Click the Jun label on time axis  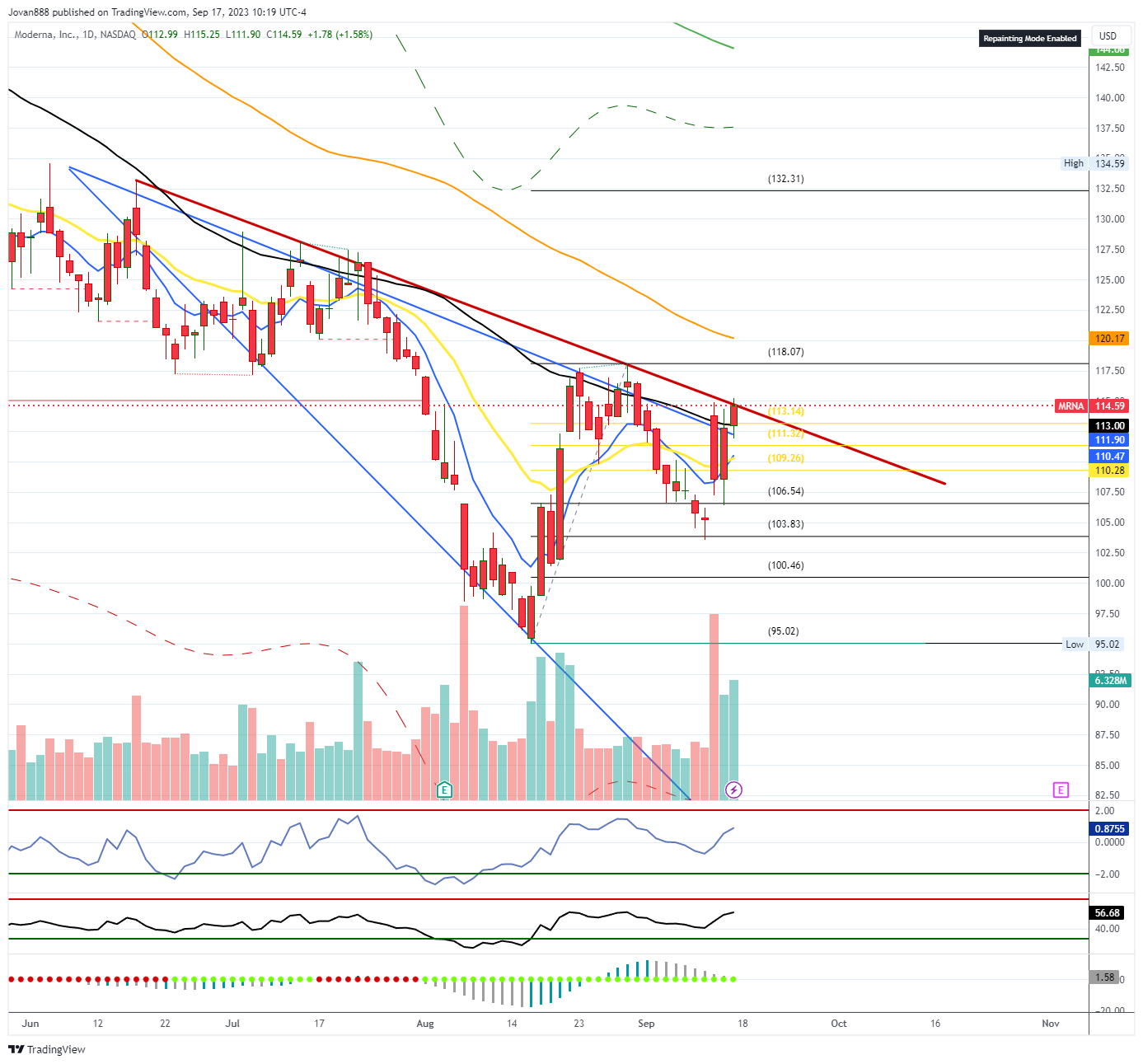[30, 1023]
